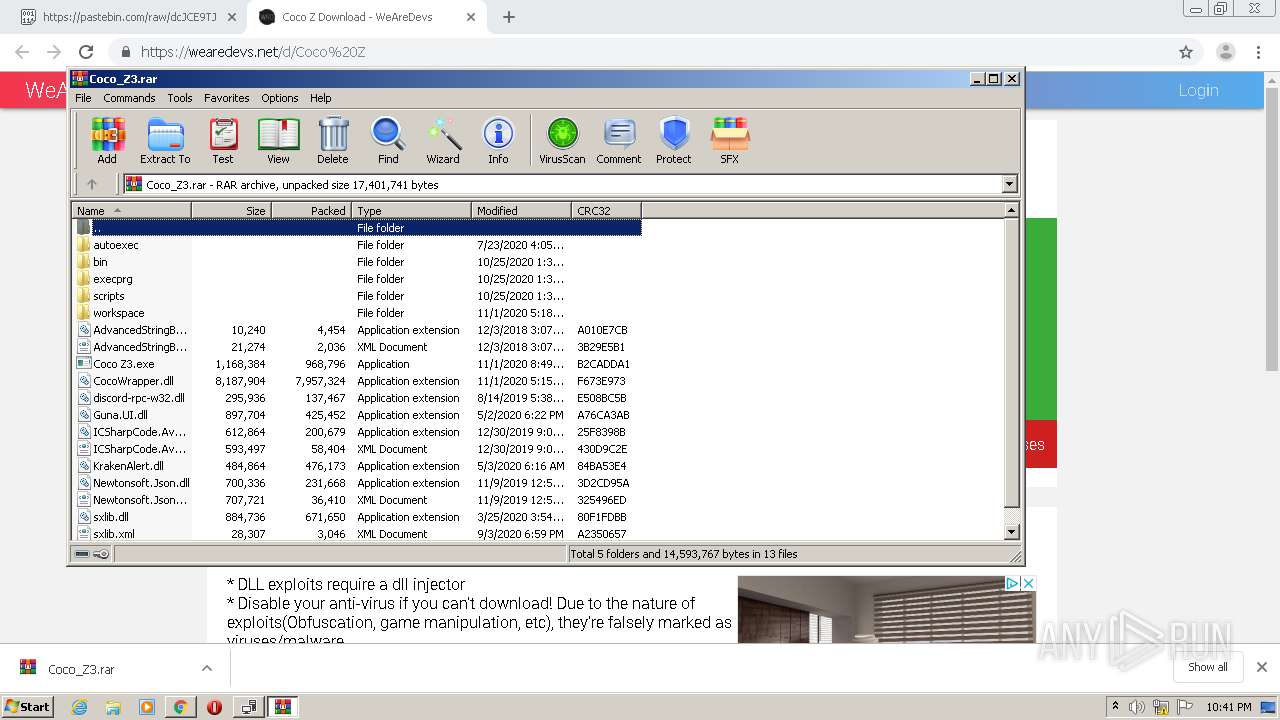Sort file list by Packed column
The width and height of the screenshot is (1280, 720).
click(x=311, y=210)
